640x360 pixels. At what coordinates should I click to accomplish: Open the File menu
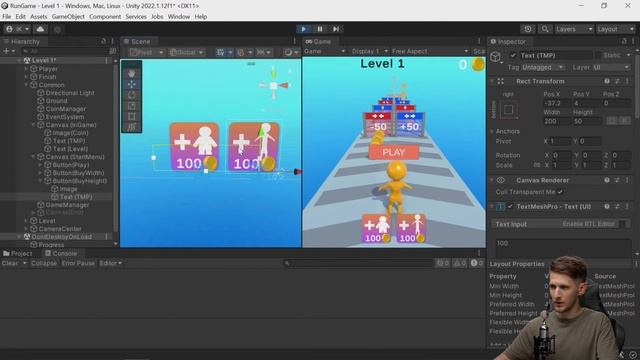point(7,17)
